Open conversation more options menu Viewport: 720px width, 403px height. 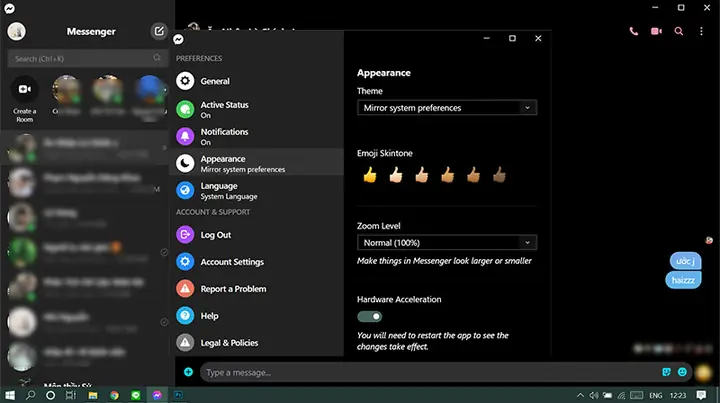[x=701, y=31]
